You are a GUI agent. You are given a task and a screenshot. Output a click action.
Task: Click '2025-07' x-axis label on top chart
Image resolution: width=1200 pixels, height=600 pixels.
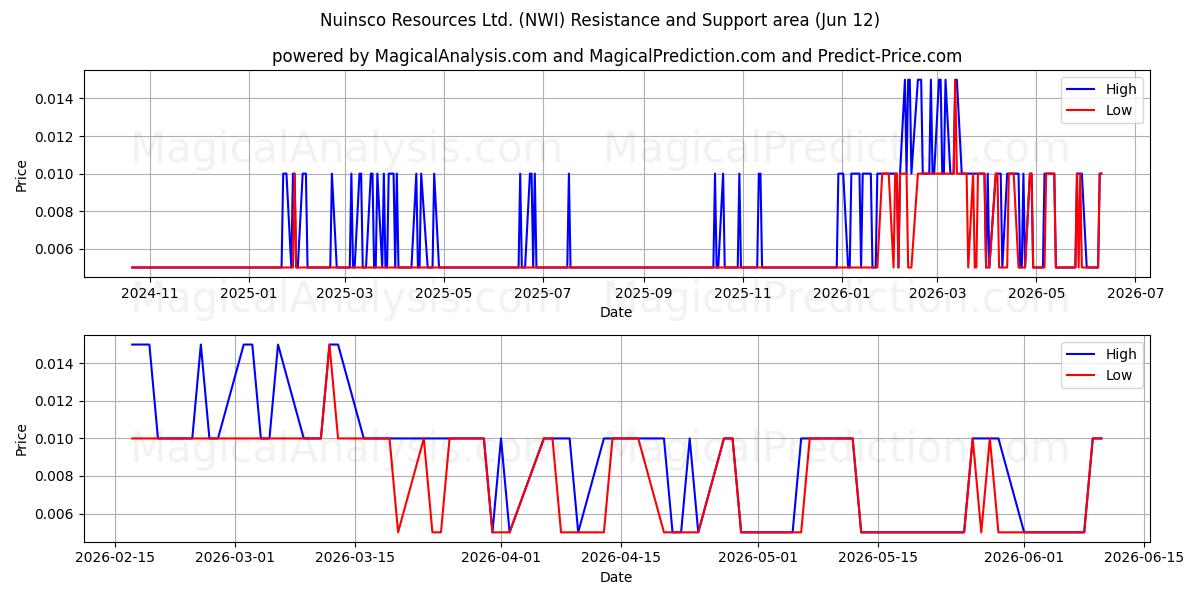coord(543,293)
